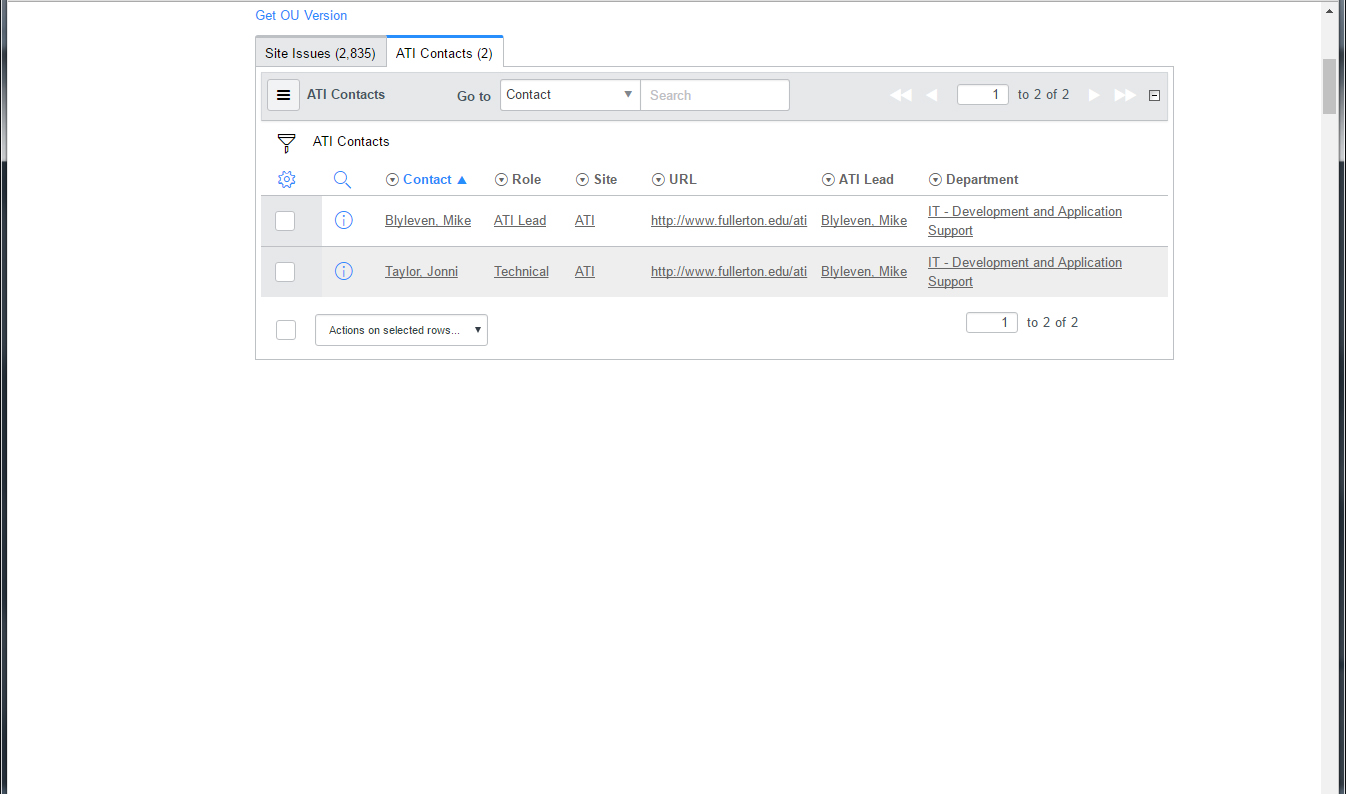Open the ATI Contacts list hamburger menu

pyautogui.click(x=283, y=95)
